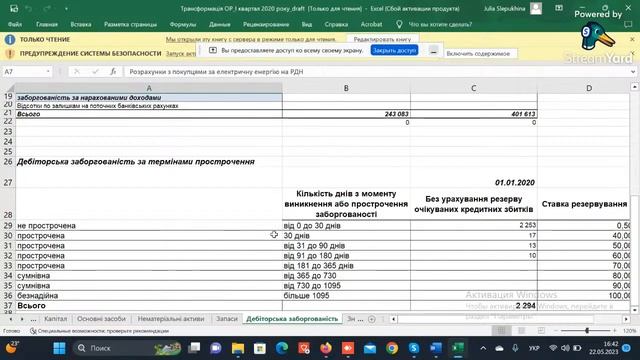Click the zoom slider handle

[x=587, y=331]
